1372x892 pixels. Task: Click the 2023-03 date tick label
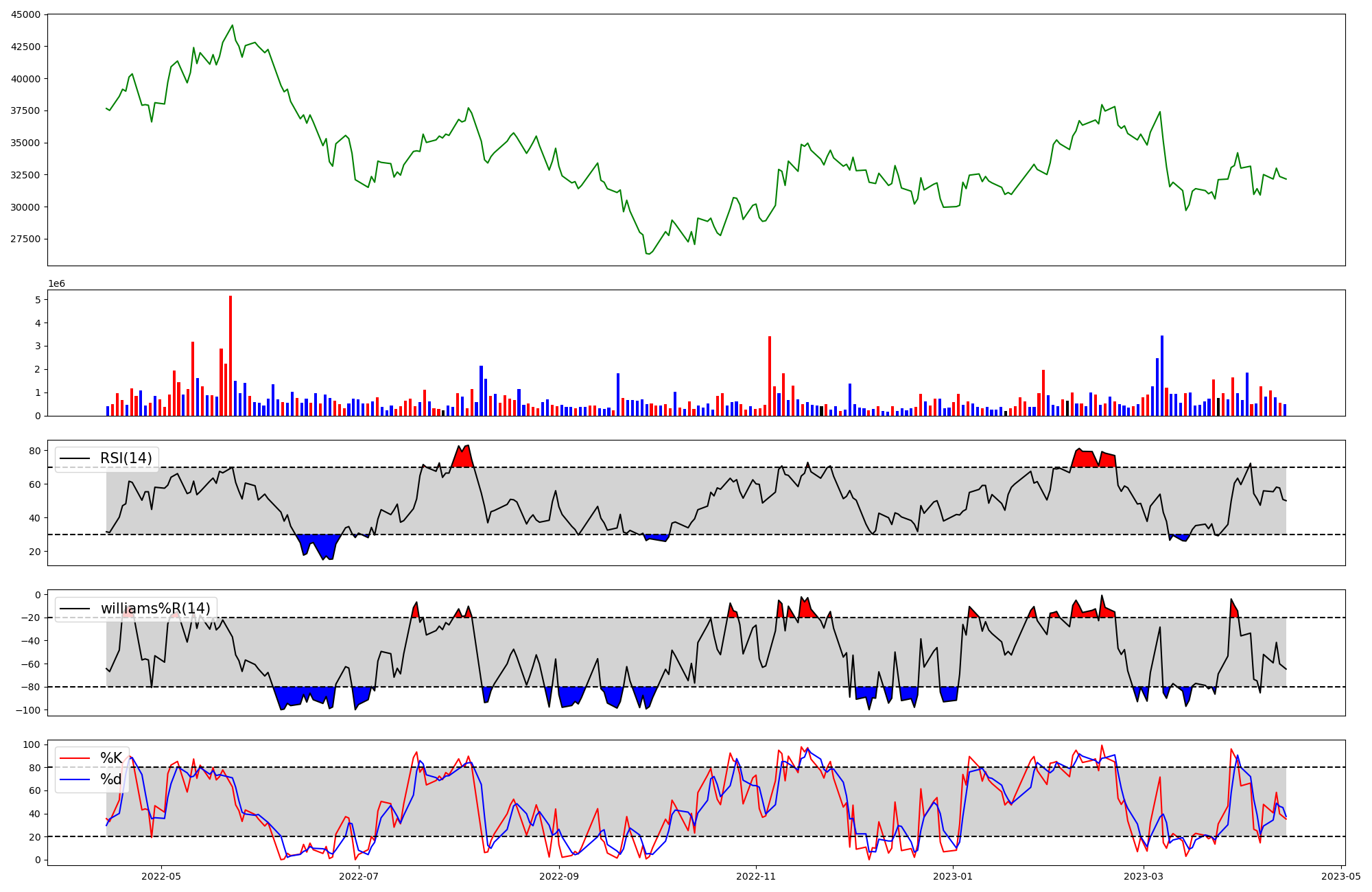(1144, 876)
